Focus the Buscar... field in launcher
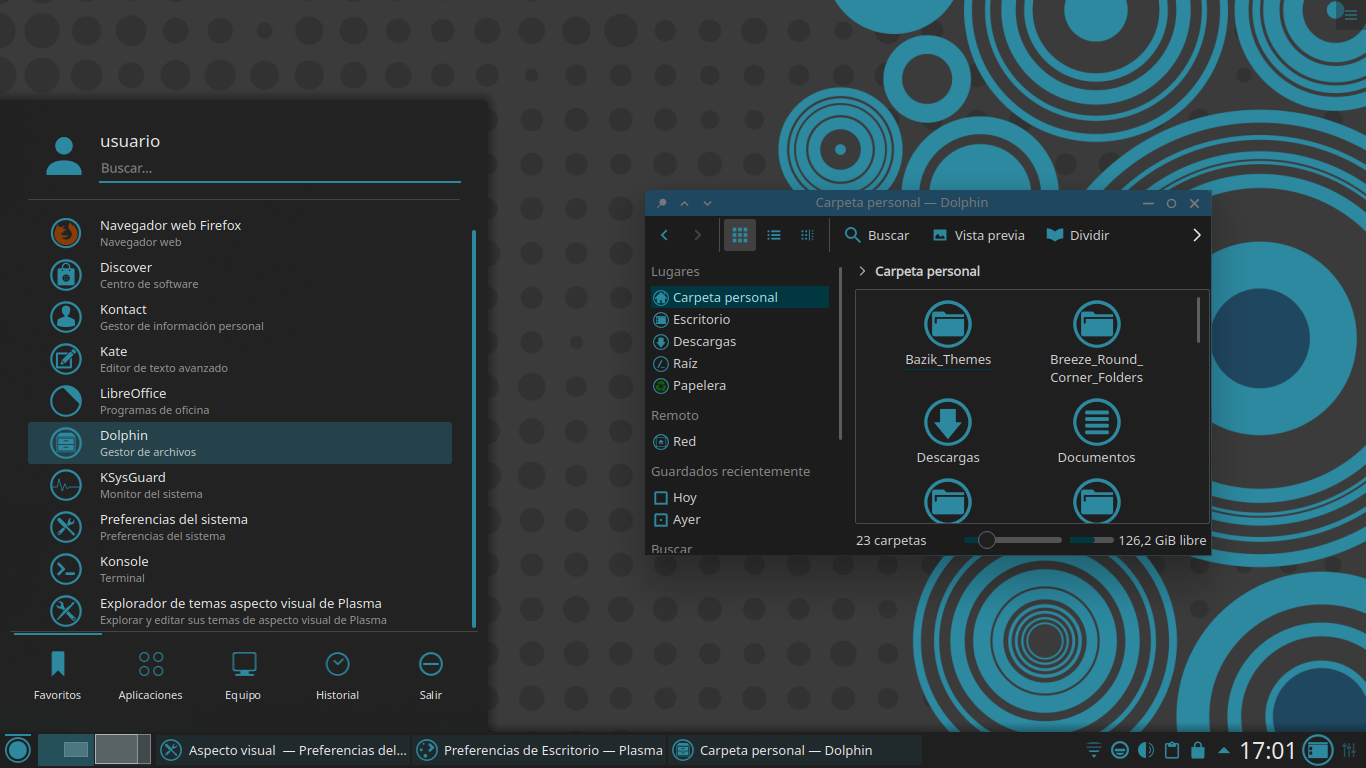The image size is (1366, 768). 280,169
